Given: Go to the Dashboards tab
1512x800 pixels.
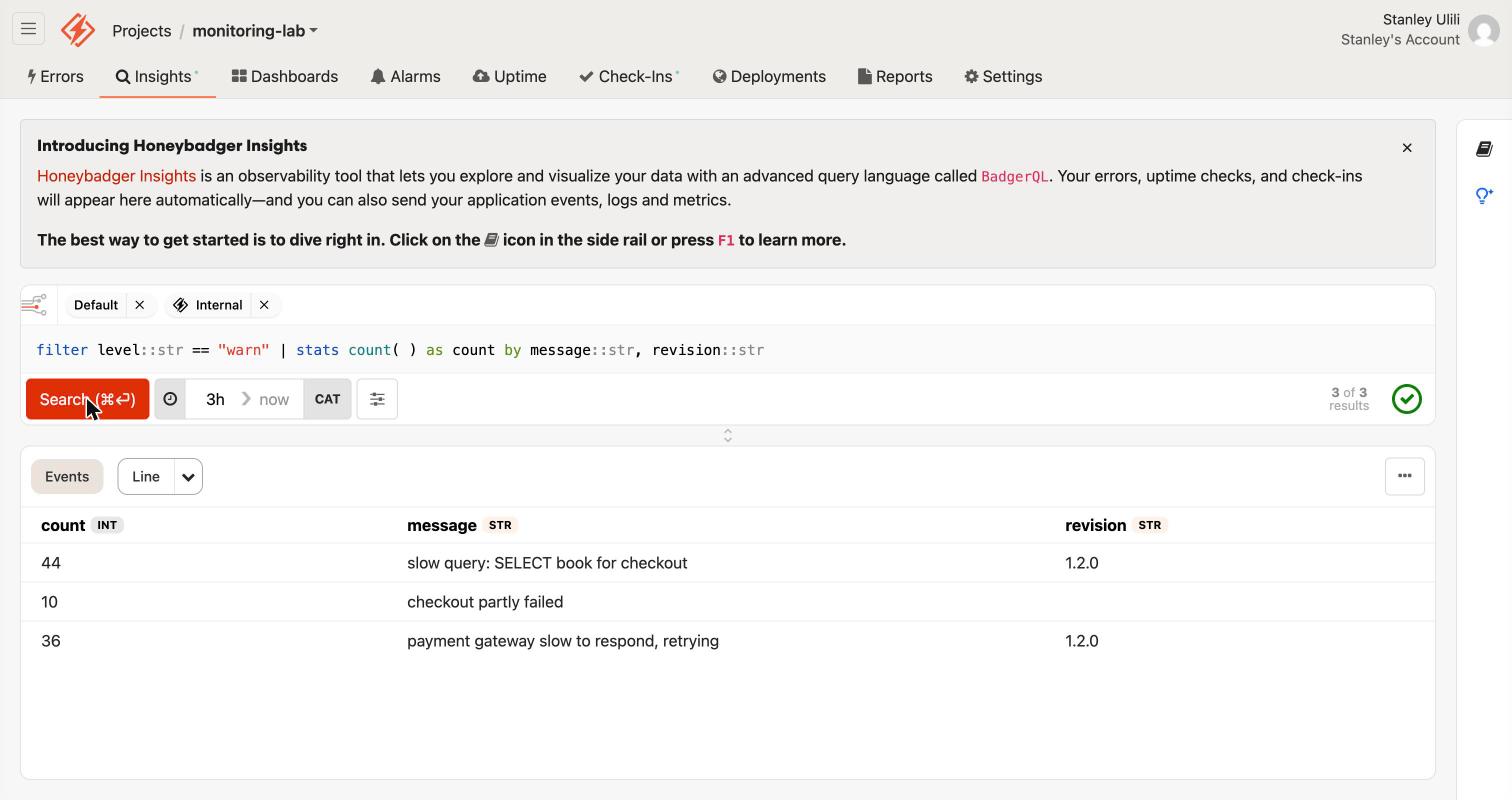Looking at the screenshot, I should point(285,77).
